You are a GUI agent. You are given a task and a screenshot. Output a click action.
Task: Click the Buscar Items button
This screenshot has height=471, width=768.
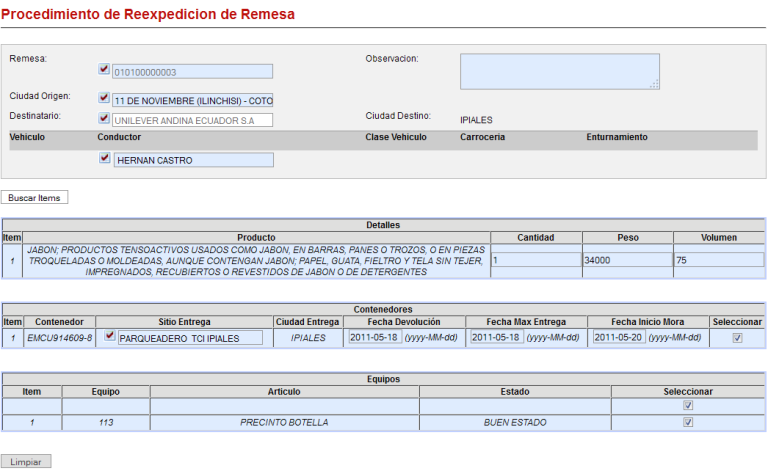click(35, 198)
